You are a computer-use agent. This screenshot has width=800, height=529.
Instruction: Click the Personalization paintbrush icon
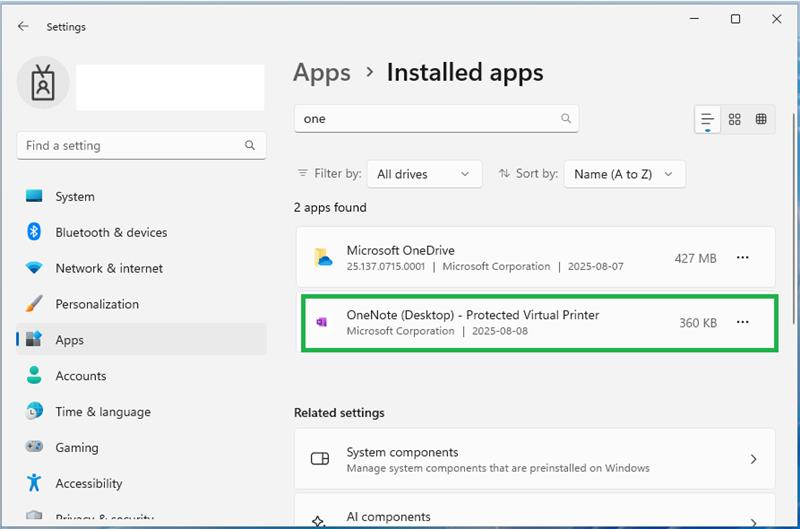click(34, 304)
